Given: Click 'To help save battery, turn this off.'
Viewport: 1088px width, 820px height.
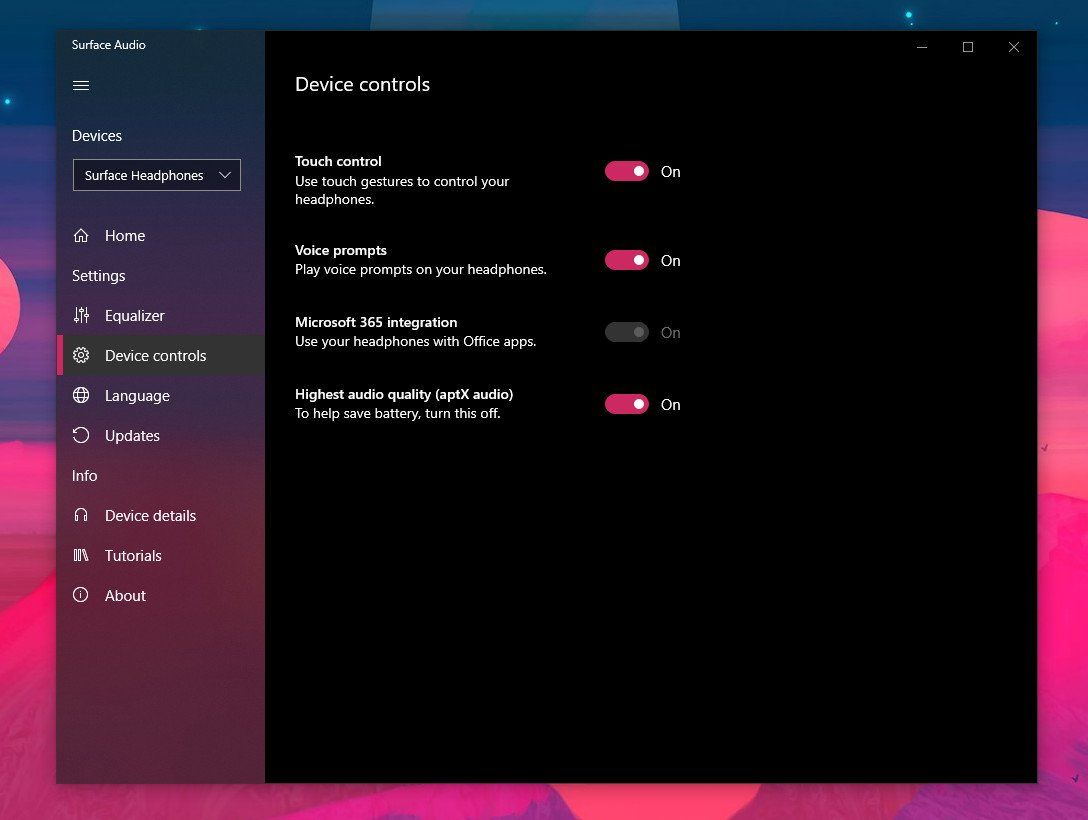Looking at the screenshot, I should tap(398, 413).
